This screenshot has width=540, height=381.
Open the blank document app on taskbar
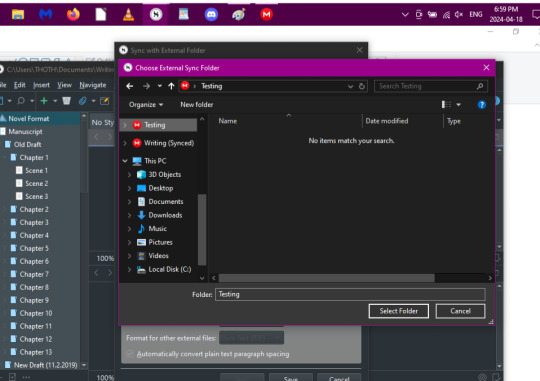coord(101,14)
